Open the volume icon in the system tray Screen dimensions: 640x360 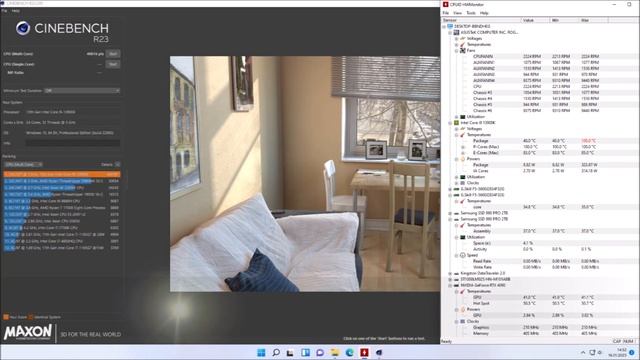(x=599, y=353)
